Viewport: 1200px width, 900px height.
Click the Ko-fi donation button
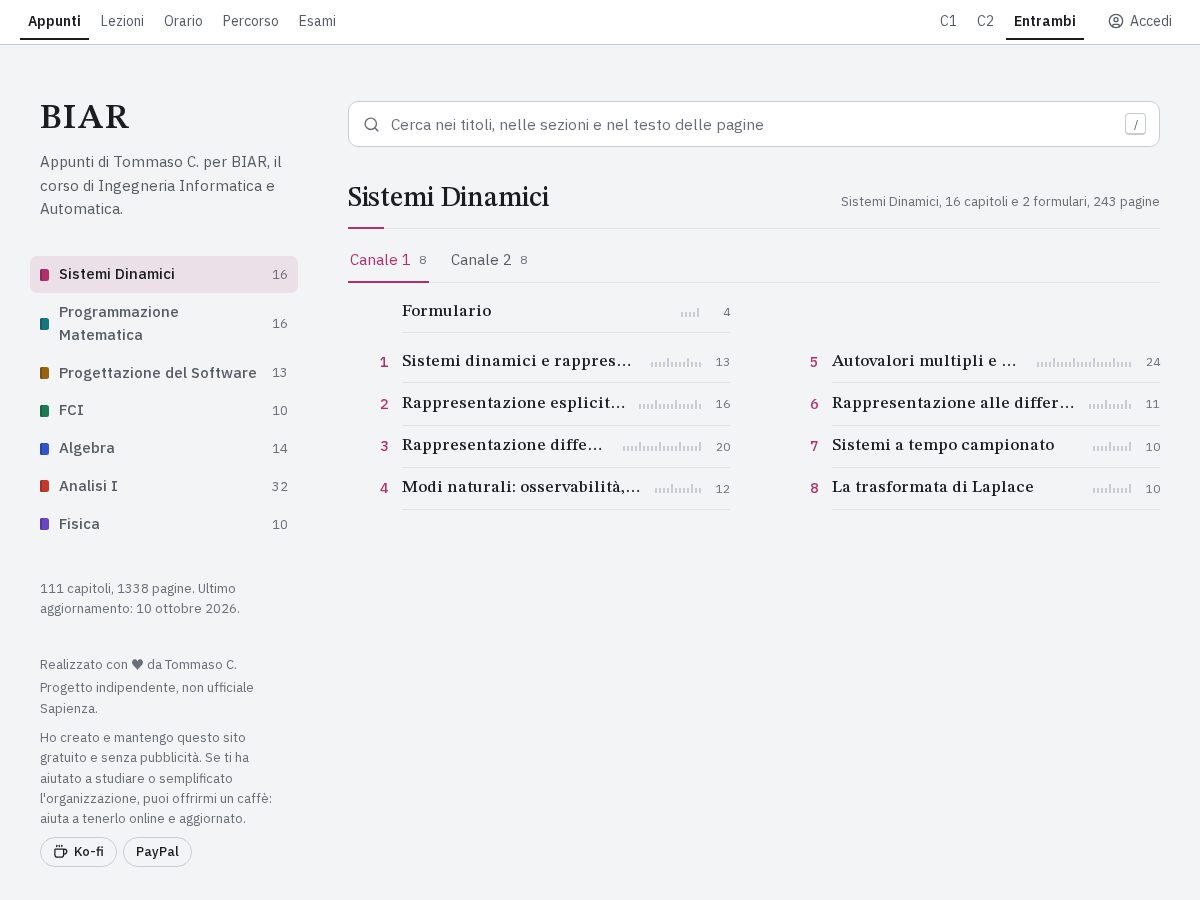point(78,852)
